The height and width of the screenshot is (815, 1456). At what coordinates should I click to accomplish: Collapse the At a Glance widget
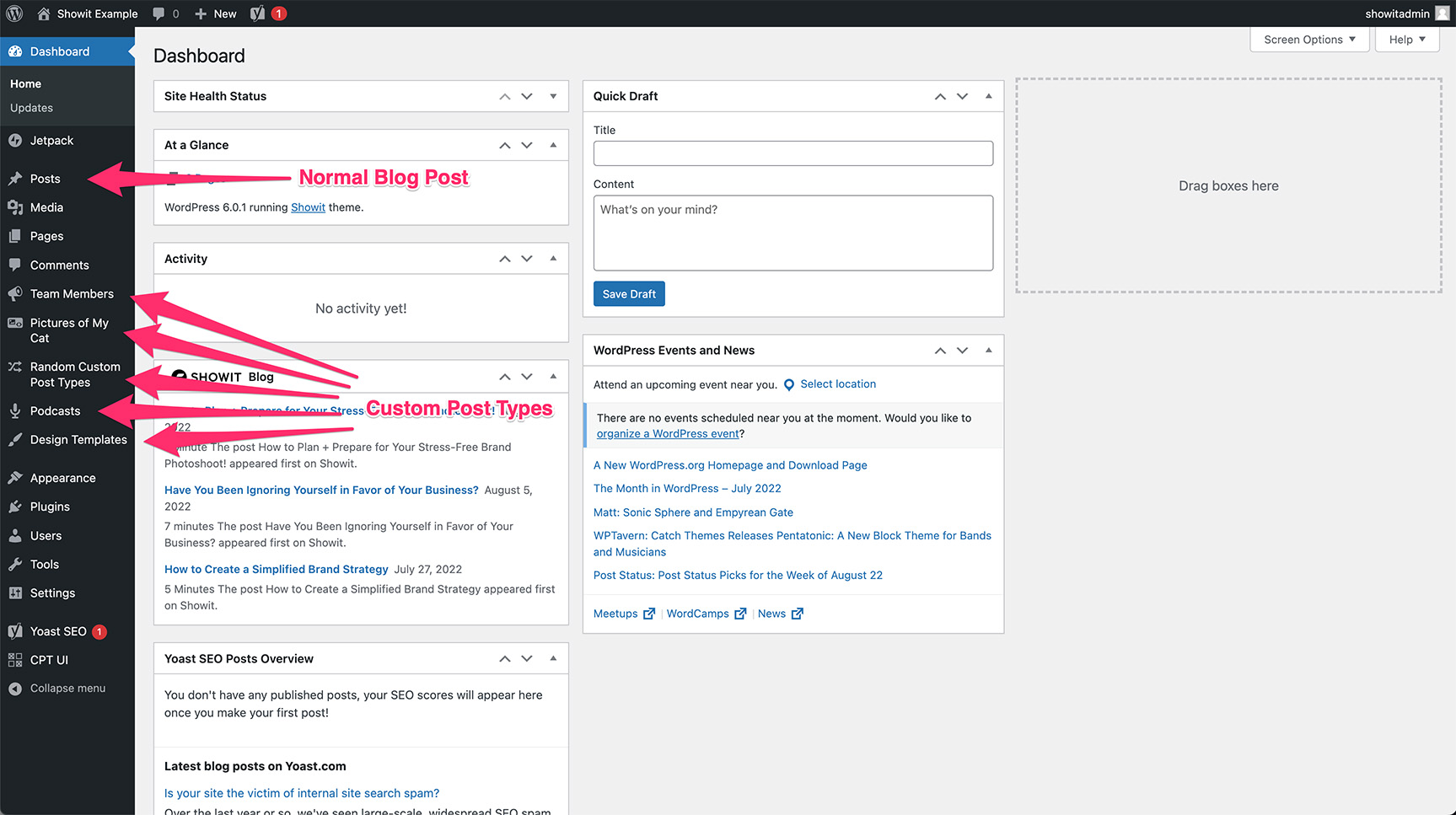click(x=554, y=144)
